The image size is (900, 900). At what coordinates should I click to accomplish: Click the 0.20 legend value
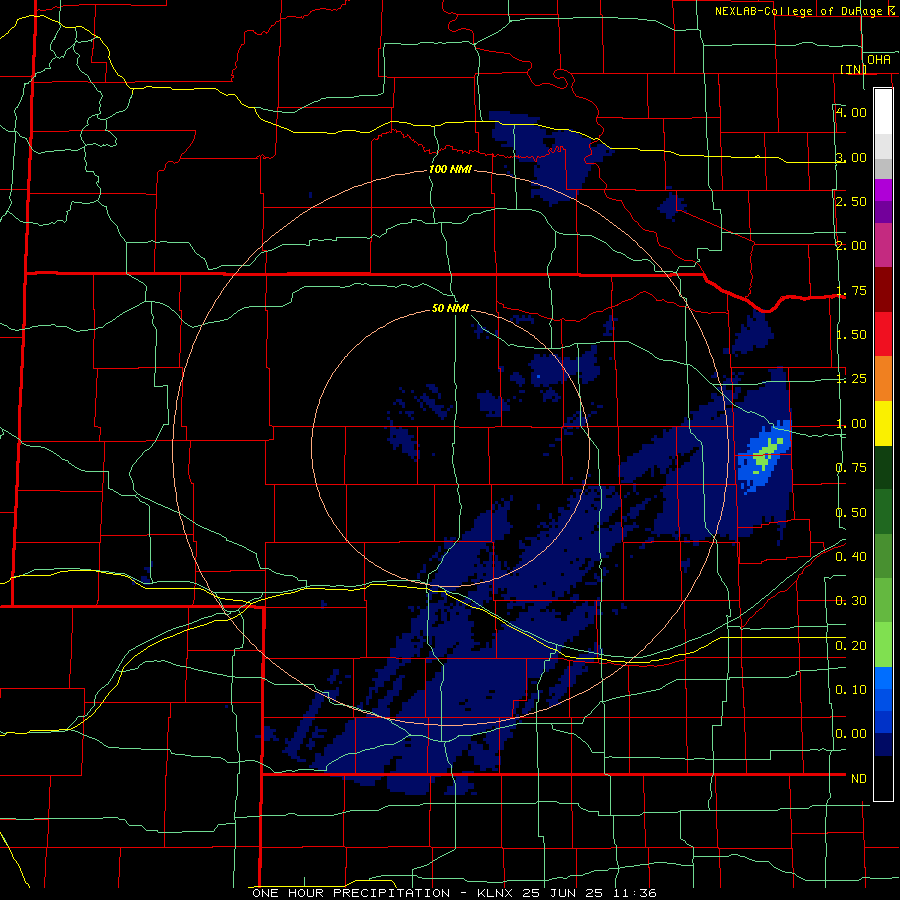point(851,646)
